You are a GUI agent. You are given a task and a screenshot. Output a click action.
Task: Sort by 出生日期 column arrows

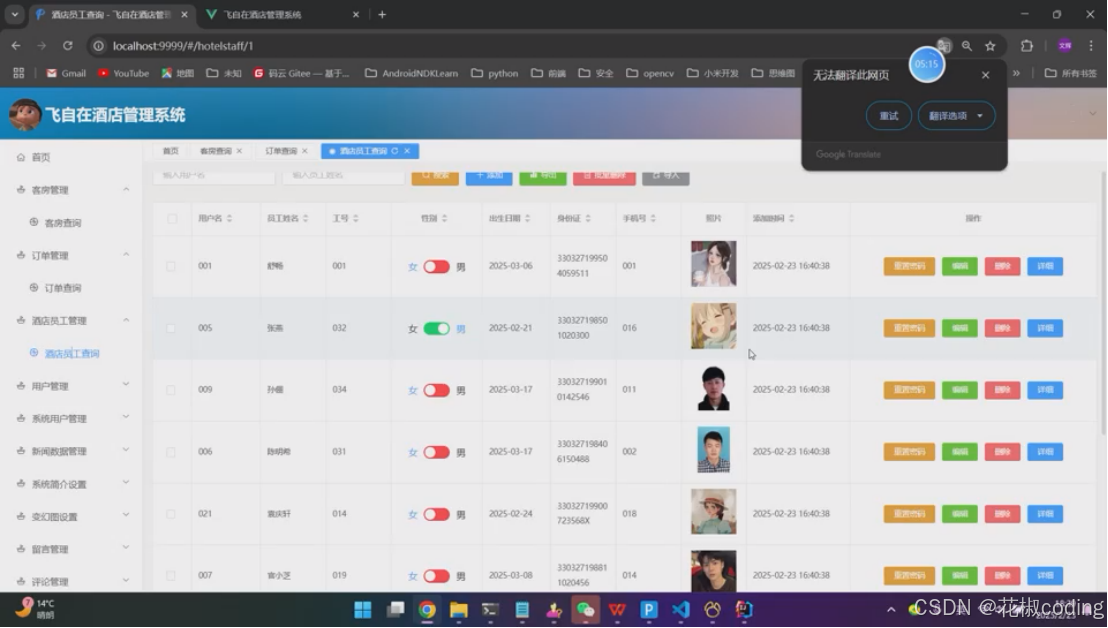pos(527,219)
